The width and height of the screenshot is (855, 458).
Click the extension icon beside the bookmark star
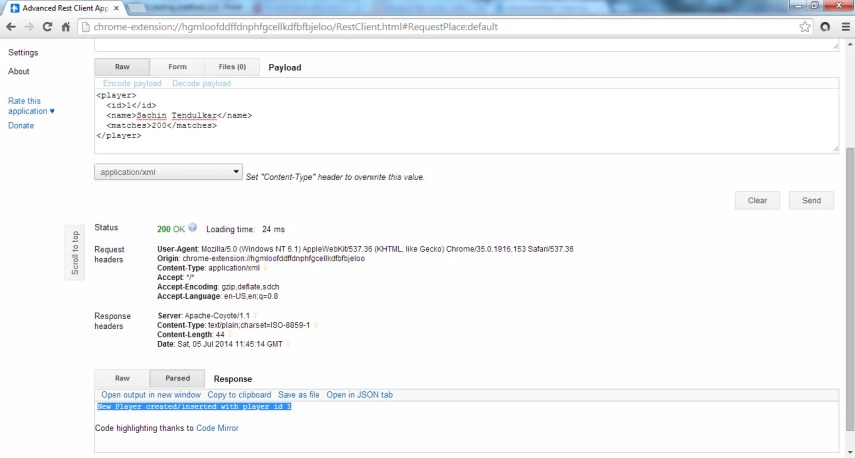825,27
